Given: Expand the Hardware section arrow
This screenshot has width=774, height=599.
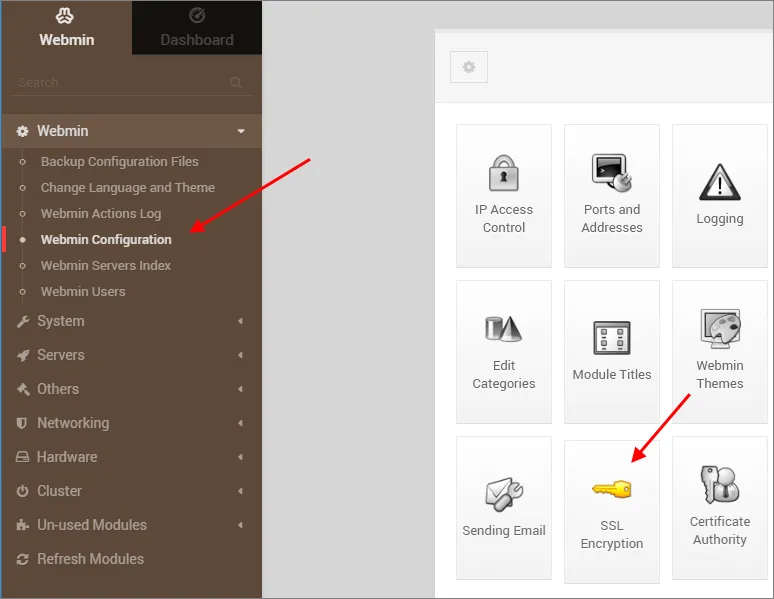Looking at the screenshot, I should (240, 457).
